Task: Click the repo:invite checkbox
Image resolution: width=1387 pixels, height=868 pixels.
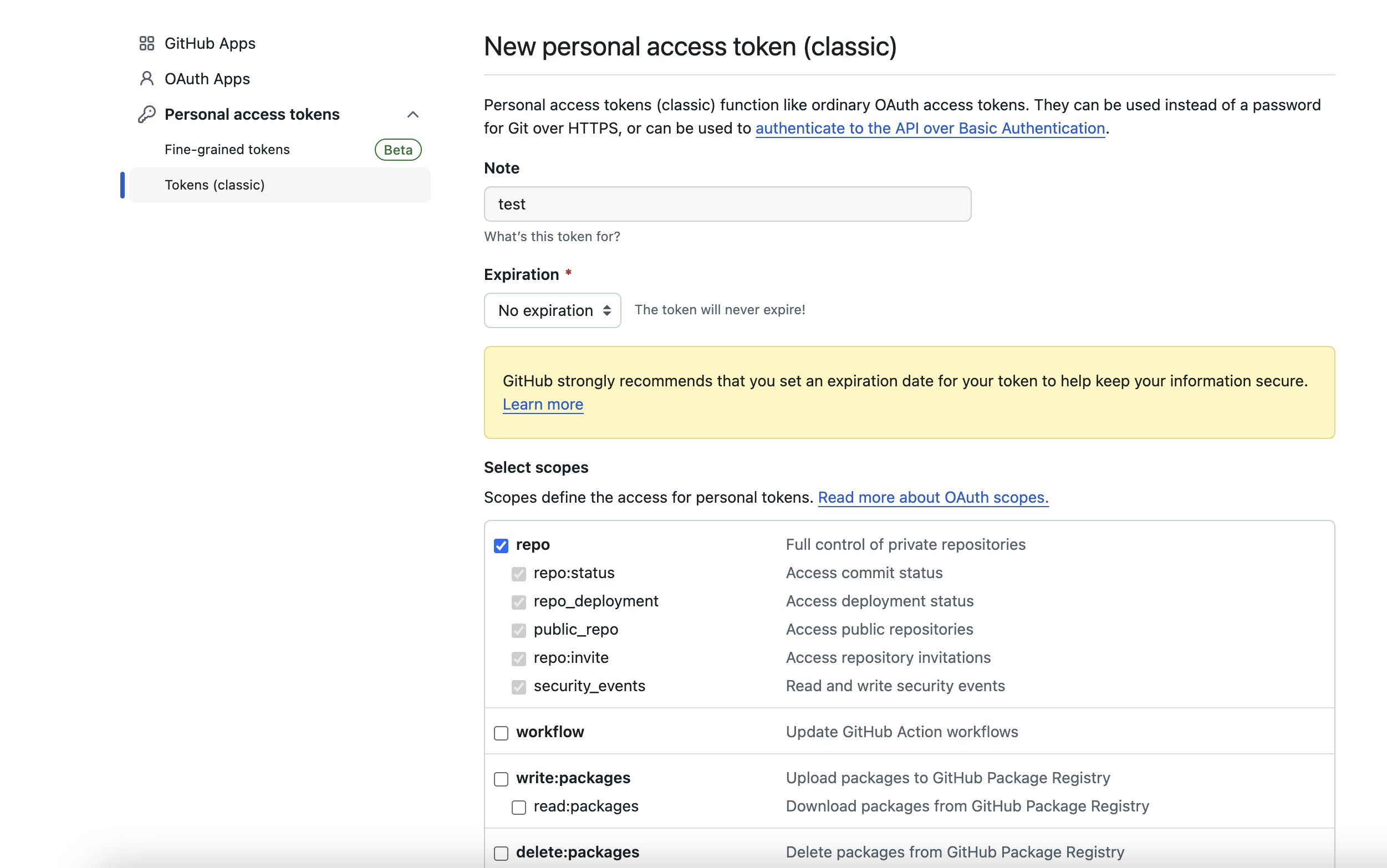Action: (519, 658)
